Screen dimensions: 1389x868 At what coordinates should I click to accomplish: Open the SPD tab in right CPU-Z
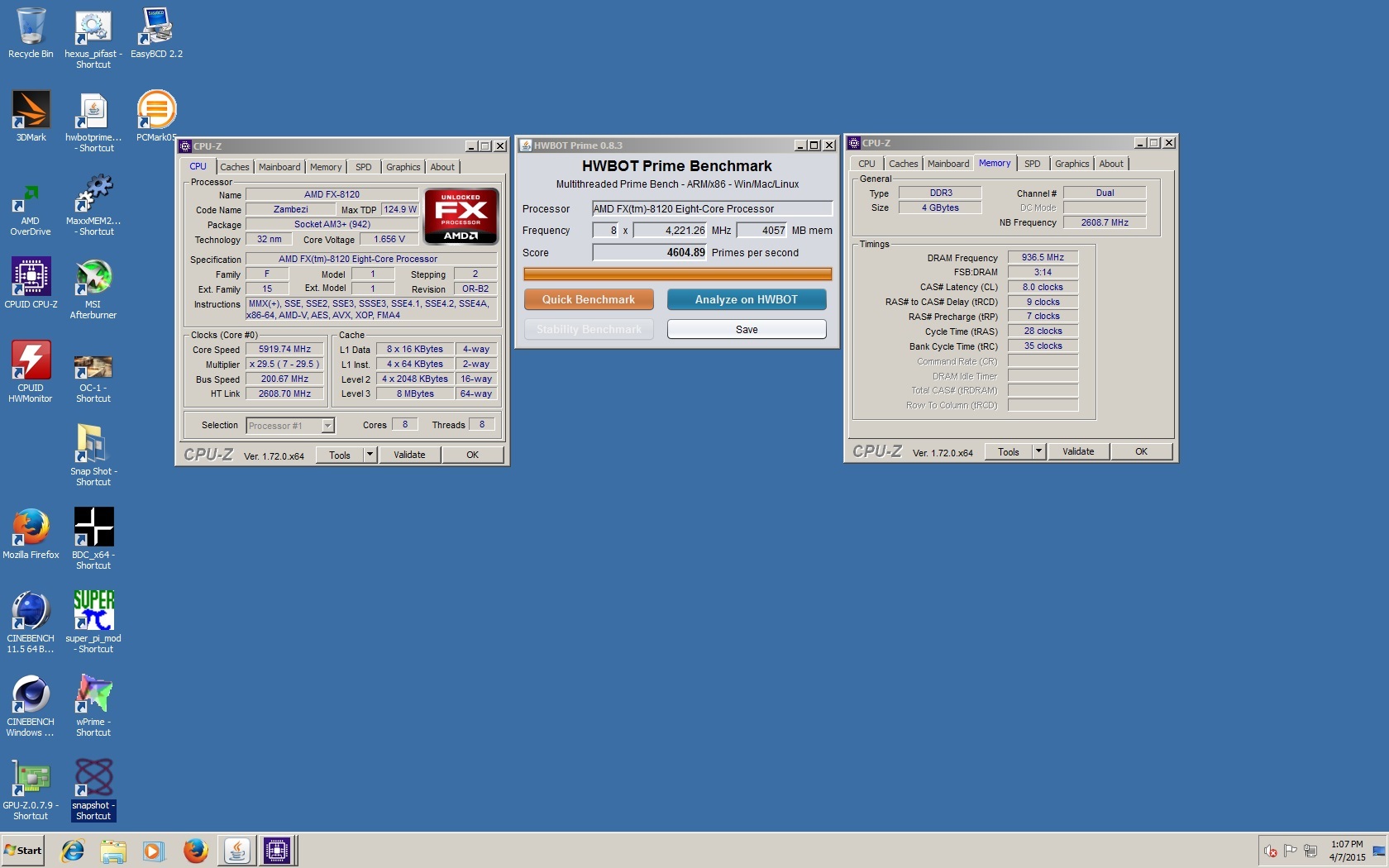click(x=1033, y=164)
